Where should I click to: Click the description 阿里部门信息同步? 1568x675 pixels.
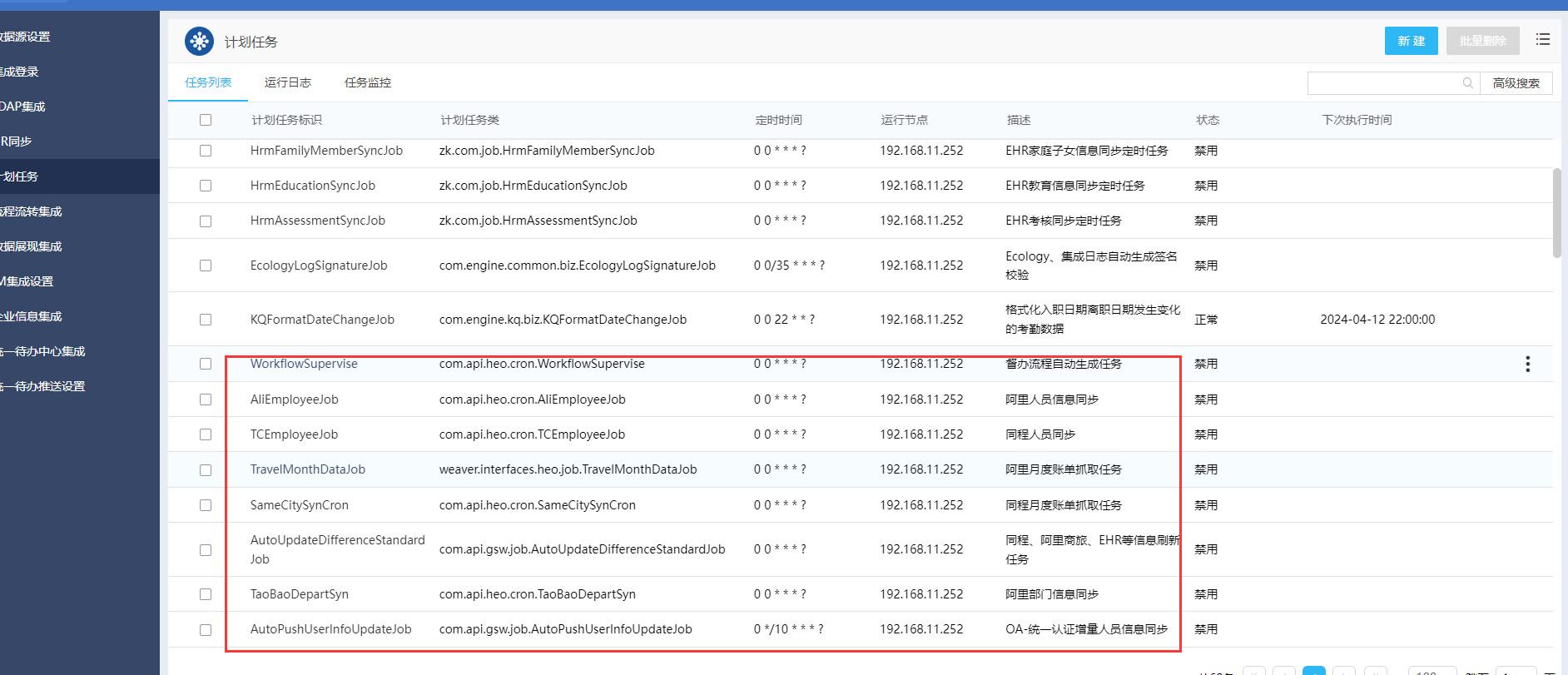1052,594
